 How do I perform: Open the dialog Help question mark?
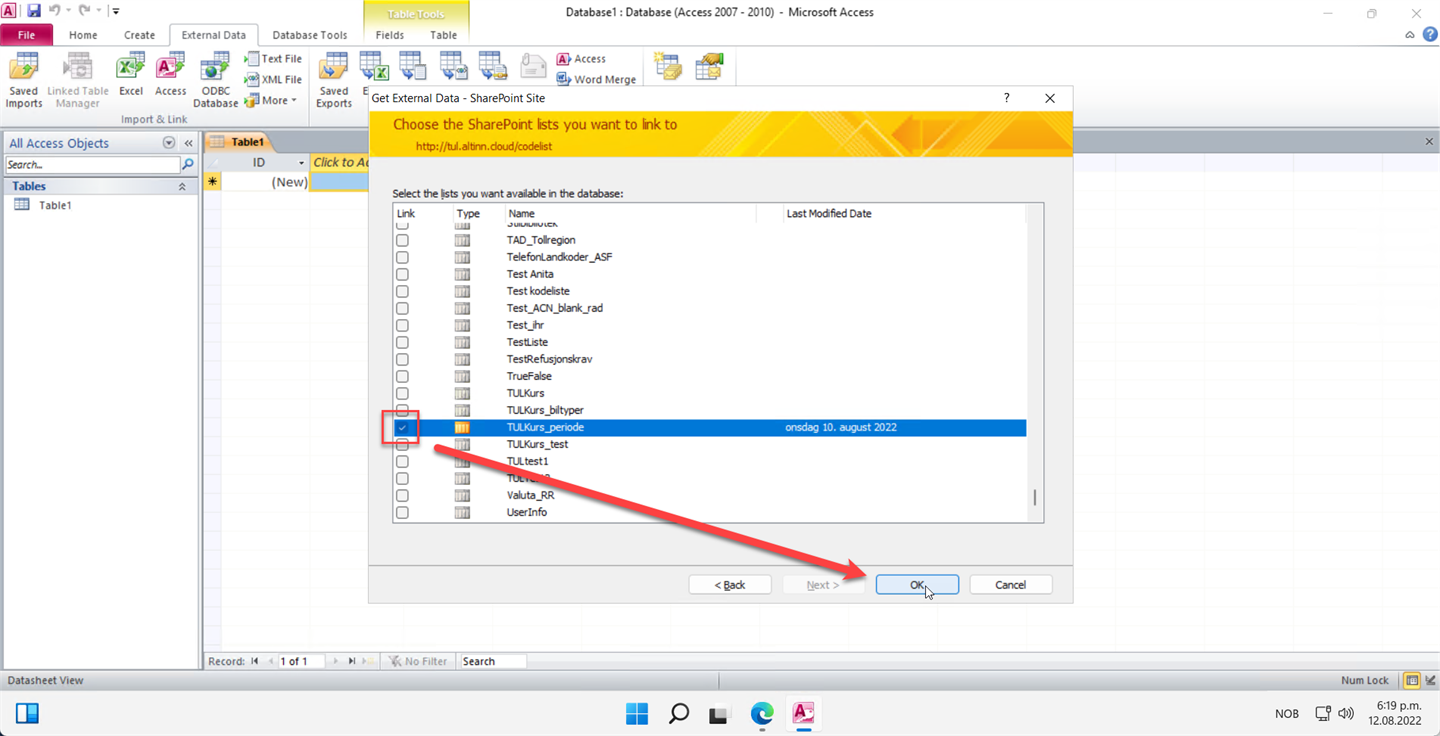click(x=1006, y=98)
